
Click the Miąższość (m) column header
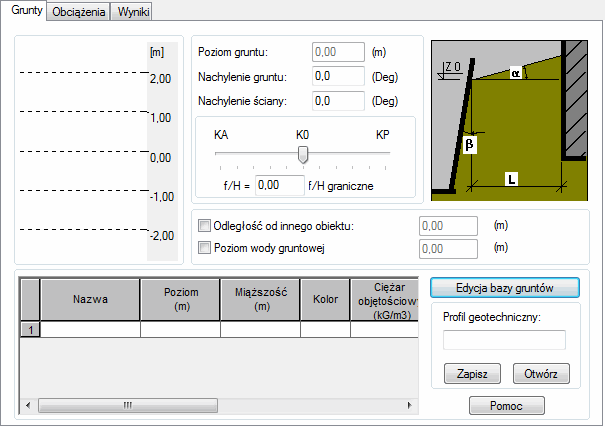click(x=261, y=300)
